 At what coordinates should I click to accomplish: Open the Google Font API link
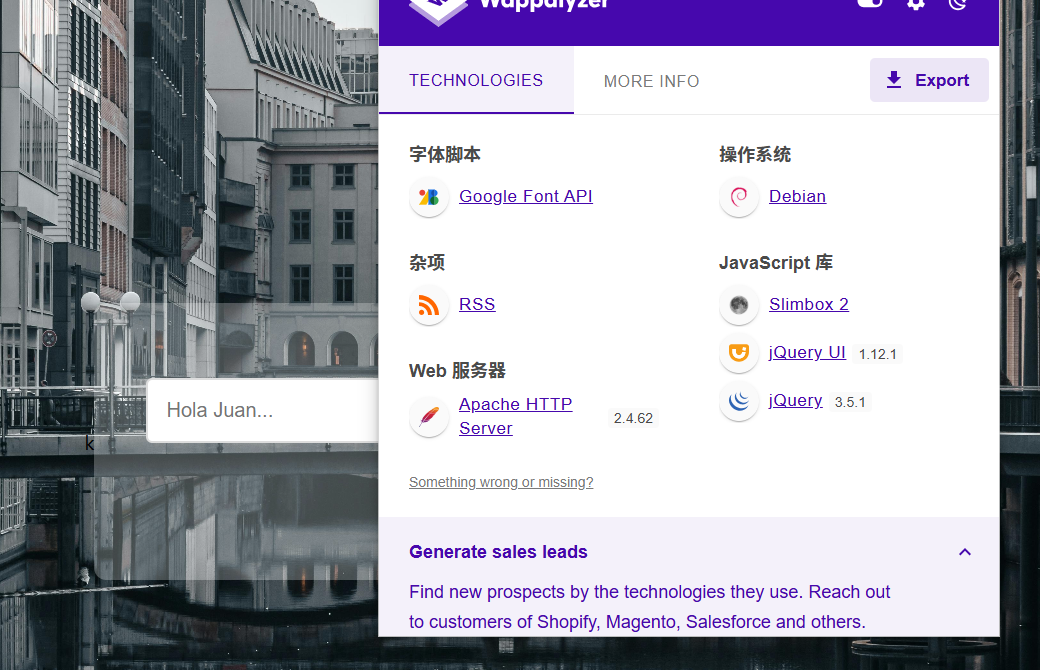(526, 196)
